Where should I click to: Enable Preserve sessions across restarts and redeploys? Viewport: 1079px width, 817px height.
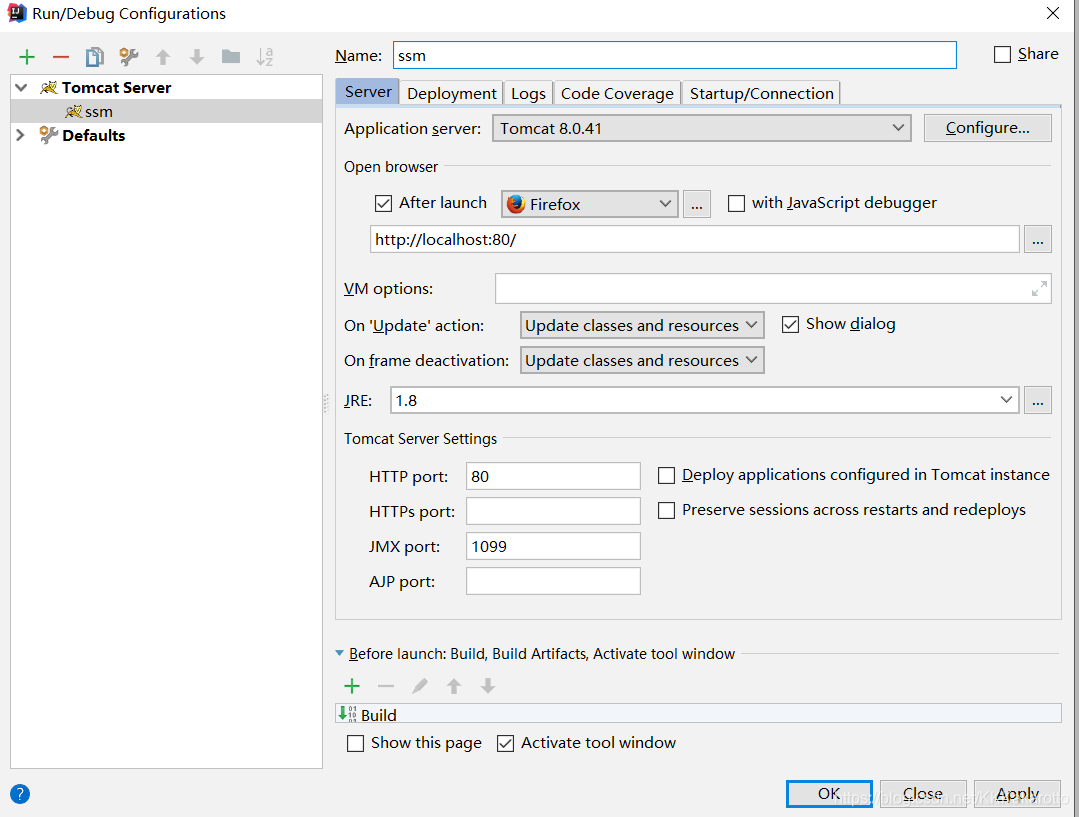[x=666, y=510]
